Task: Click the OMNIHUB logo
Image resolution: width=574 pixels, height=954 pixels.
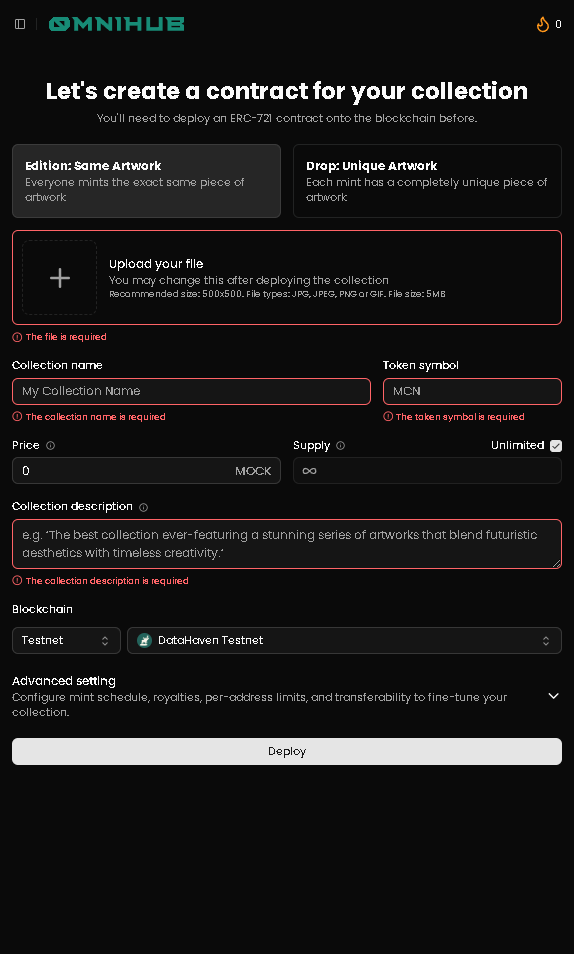Action: (116, 24)
